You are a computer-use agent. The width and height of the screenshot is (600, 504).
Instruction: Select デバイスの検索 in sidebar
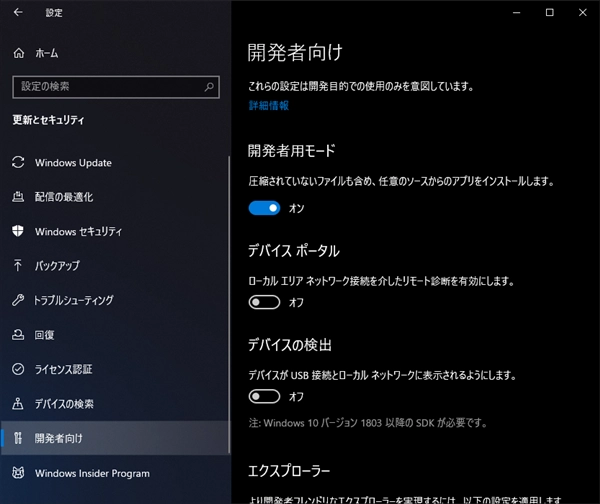[x=115, y=404]
